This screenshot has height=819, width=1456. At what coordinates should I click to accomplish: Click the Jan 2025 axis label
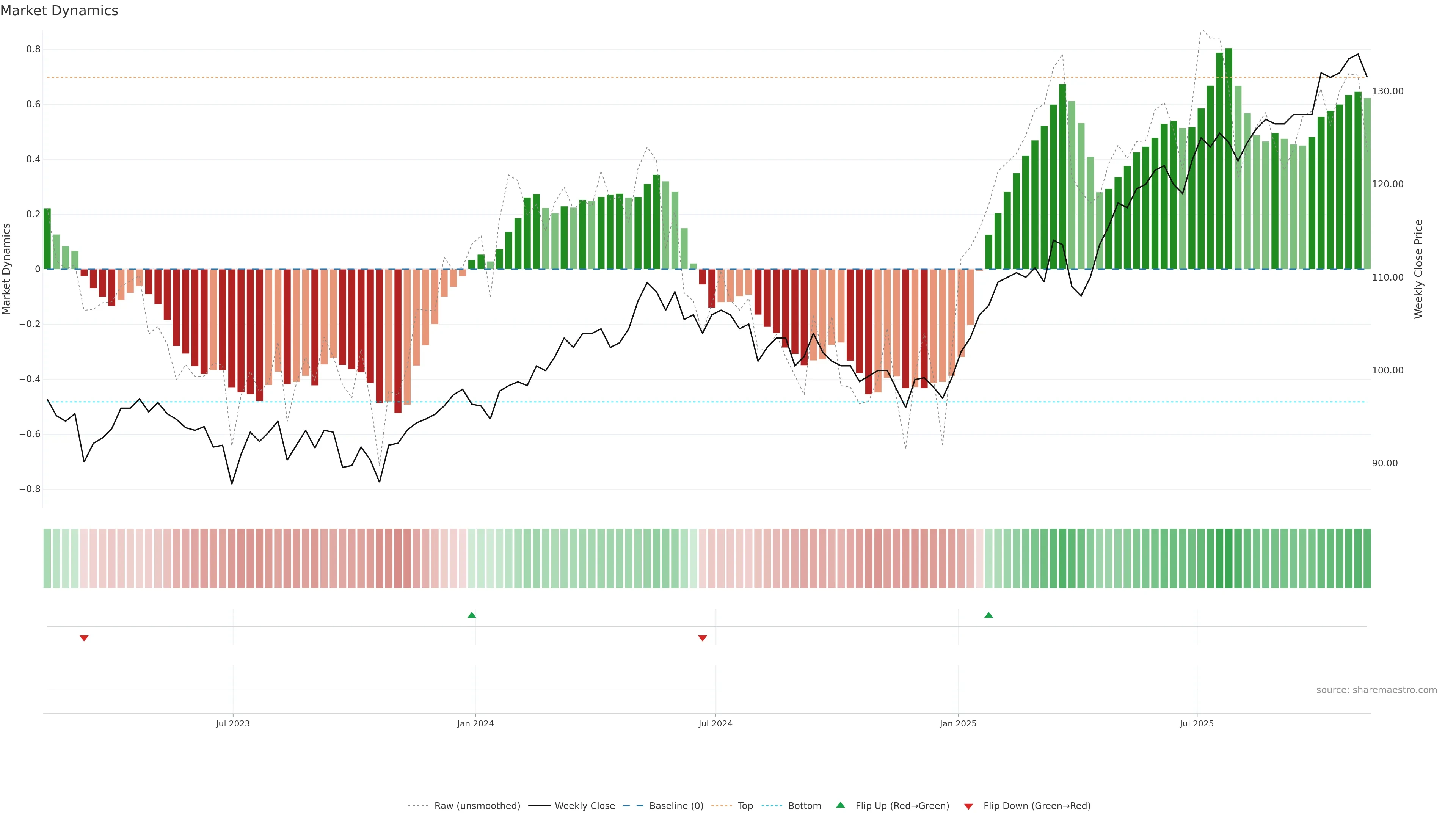coord(958,723)
